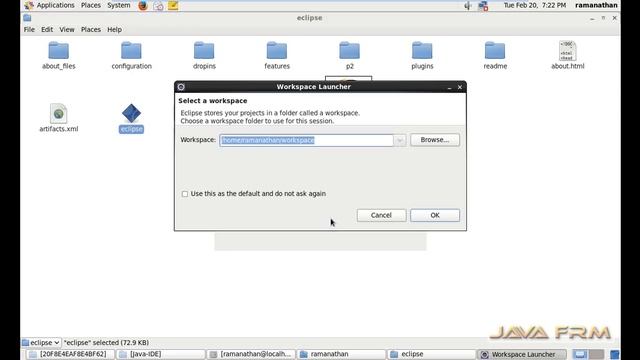Viewport: 640px width, 360px height.
Task: Open the mail launcher icon in the top panel
Action: (x=158, y=5)
